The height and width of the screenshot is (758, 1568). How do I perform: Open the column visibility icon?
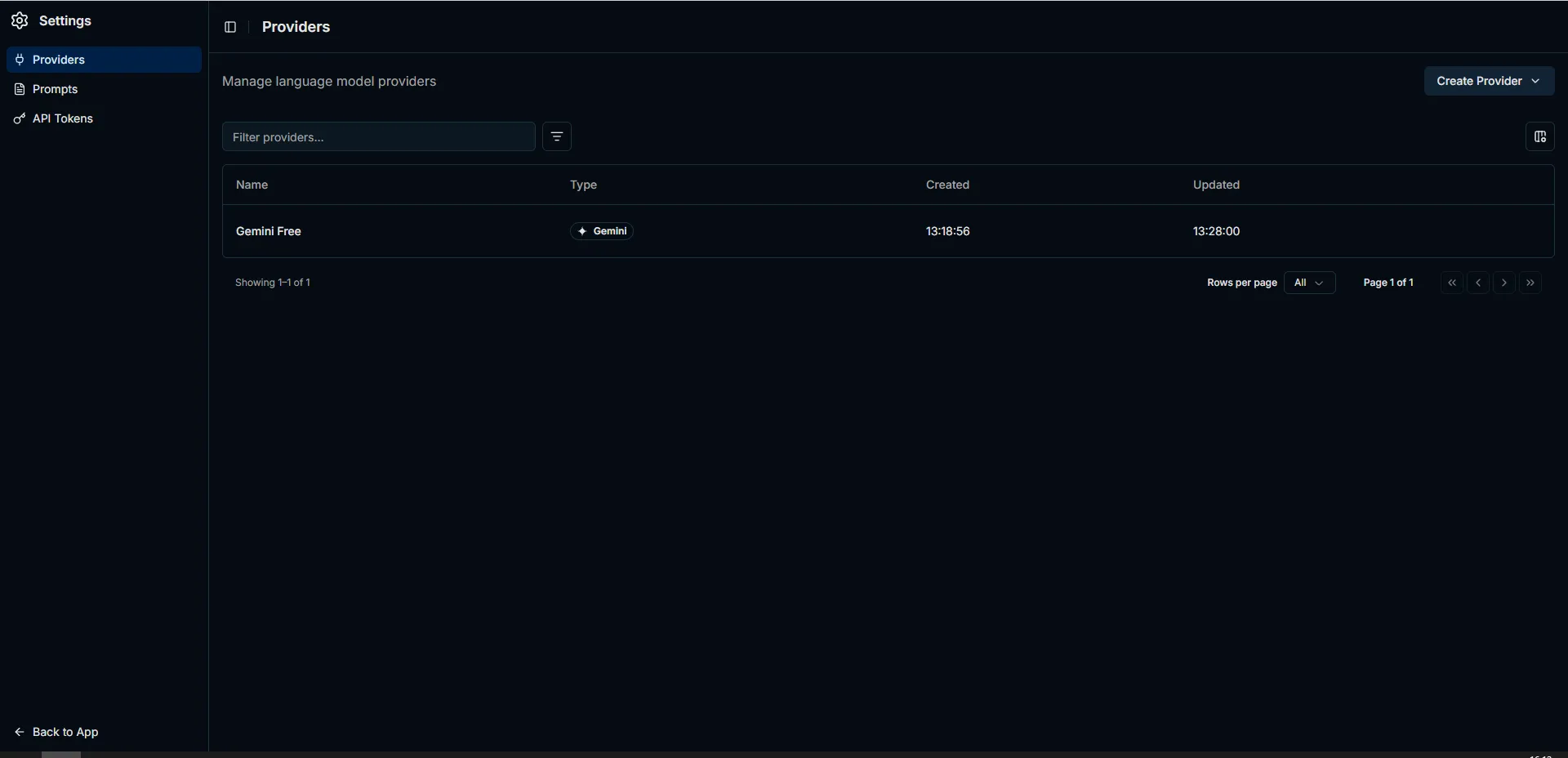click(x=1540, y=136)
